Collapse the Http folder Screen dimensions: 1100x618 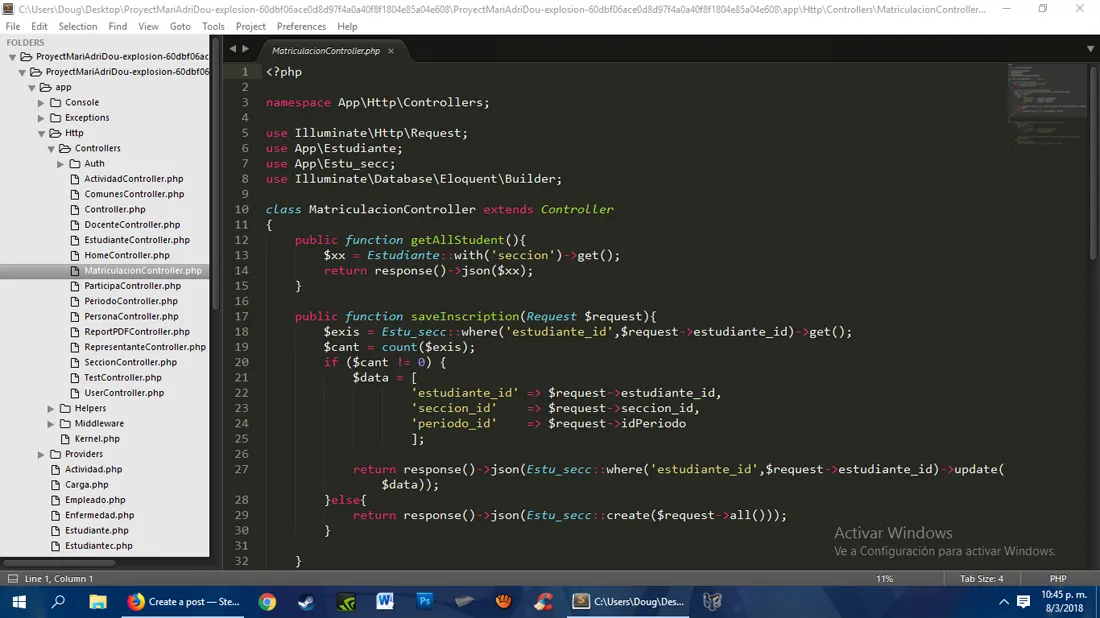pos(41,133)
